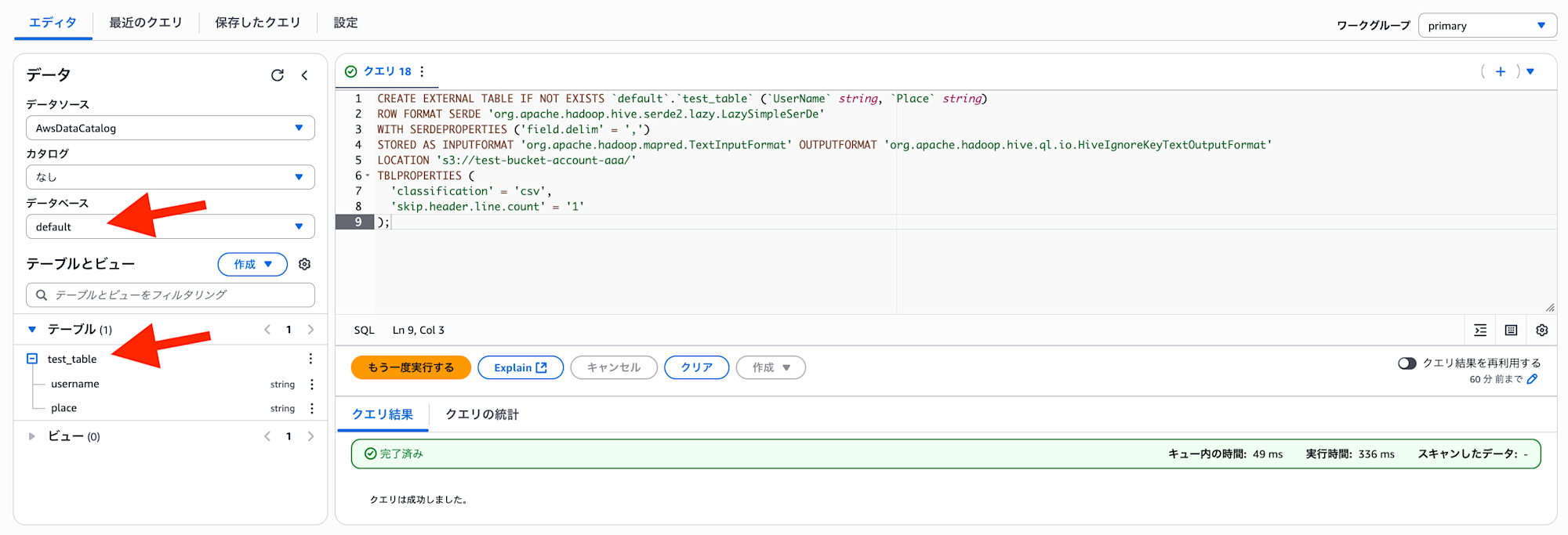Viewport: 1568px width, 535px height.
Task: Go to next views page
Action: point(311,436)
